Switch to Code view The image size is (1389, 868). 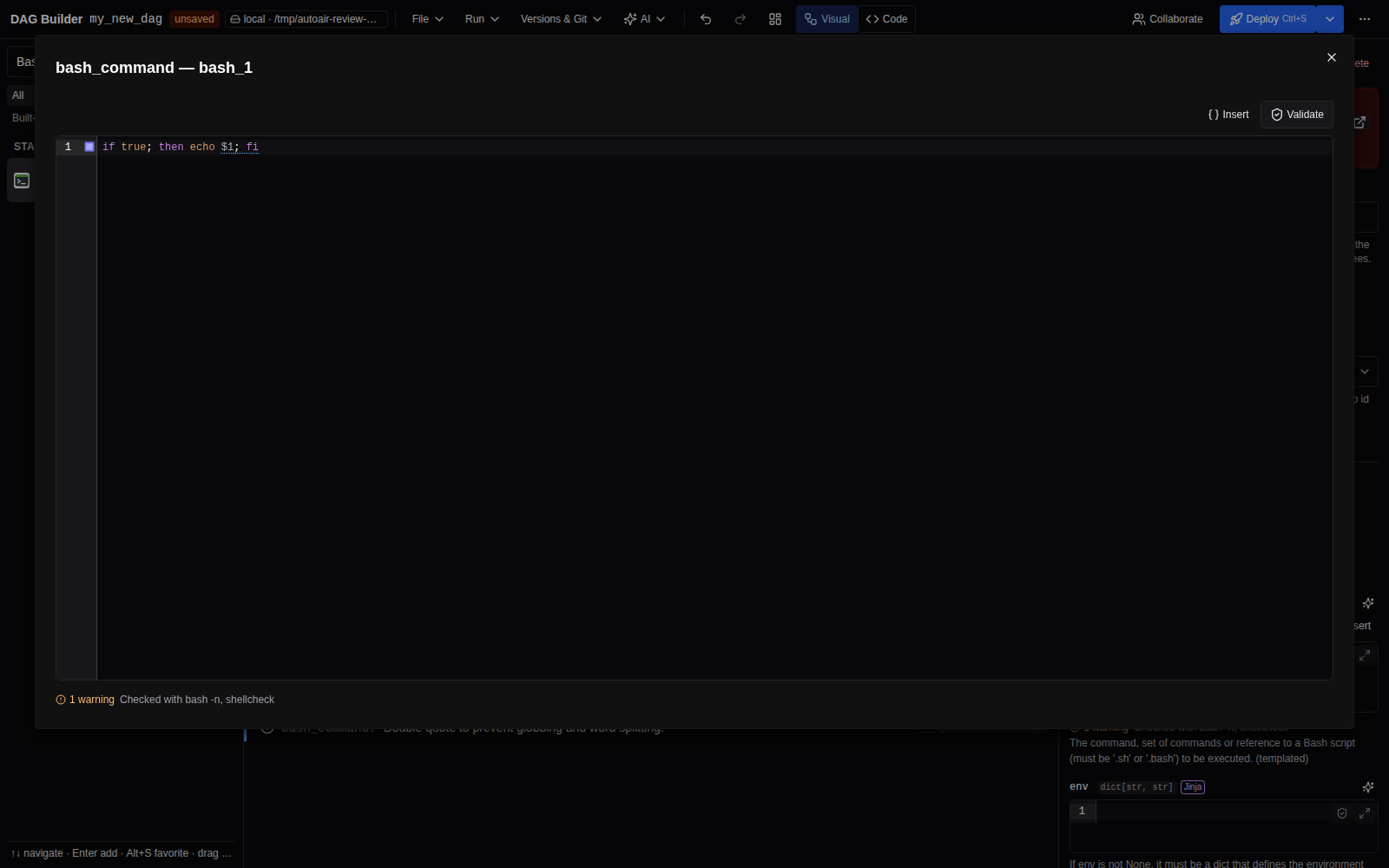click(886, 19)
